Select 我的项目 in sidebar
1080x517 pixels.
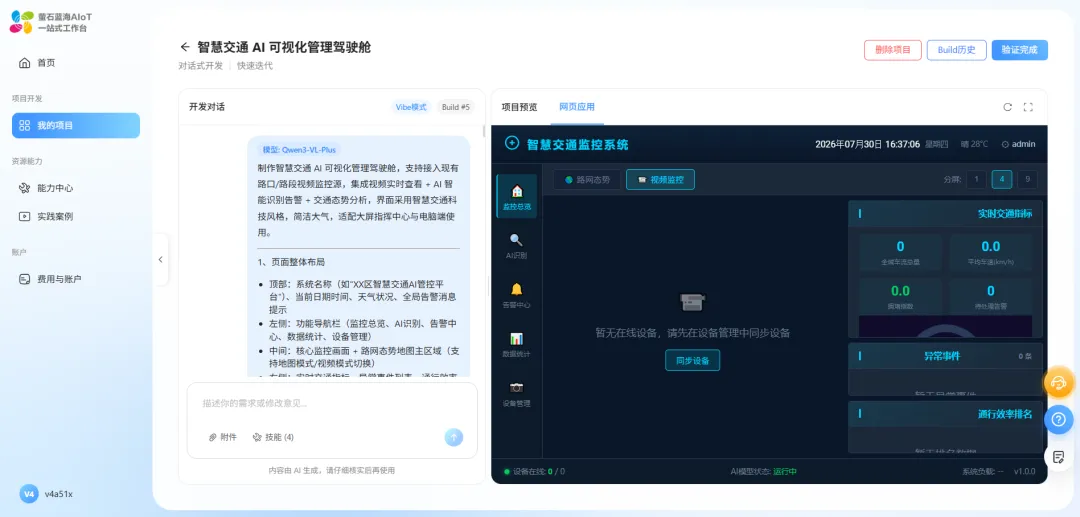click(x=76, y=125)
